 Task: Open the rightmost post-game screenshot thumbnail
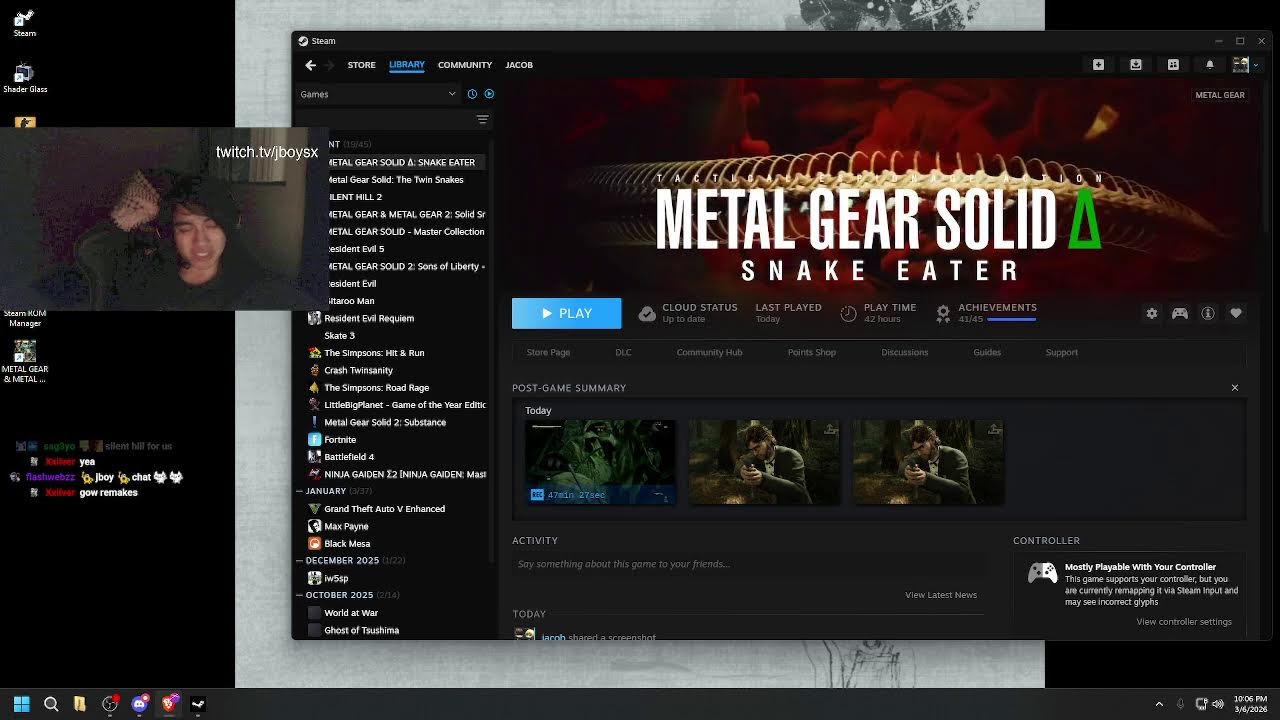(x=928, y=462)
